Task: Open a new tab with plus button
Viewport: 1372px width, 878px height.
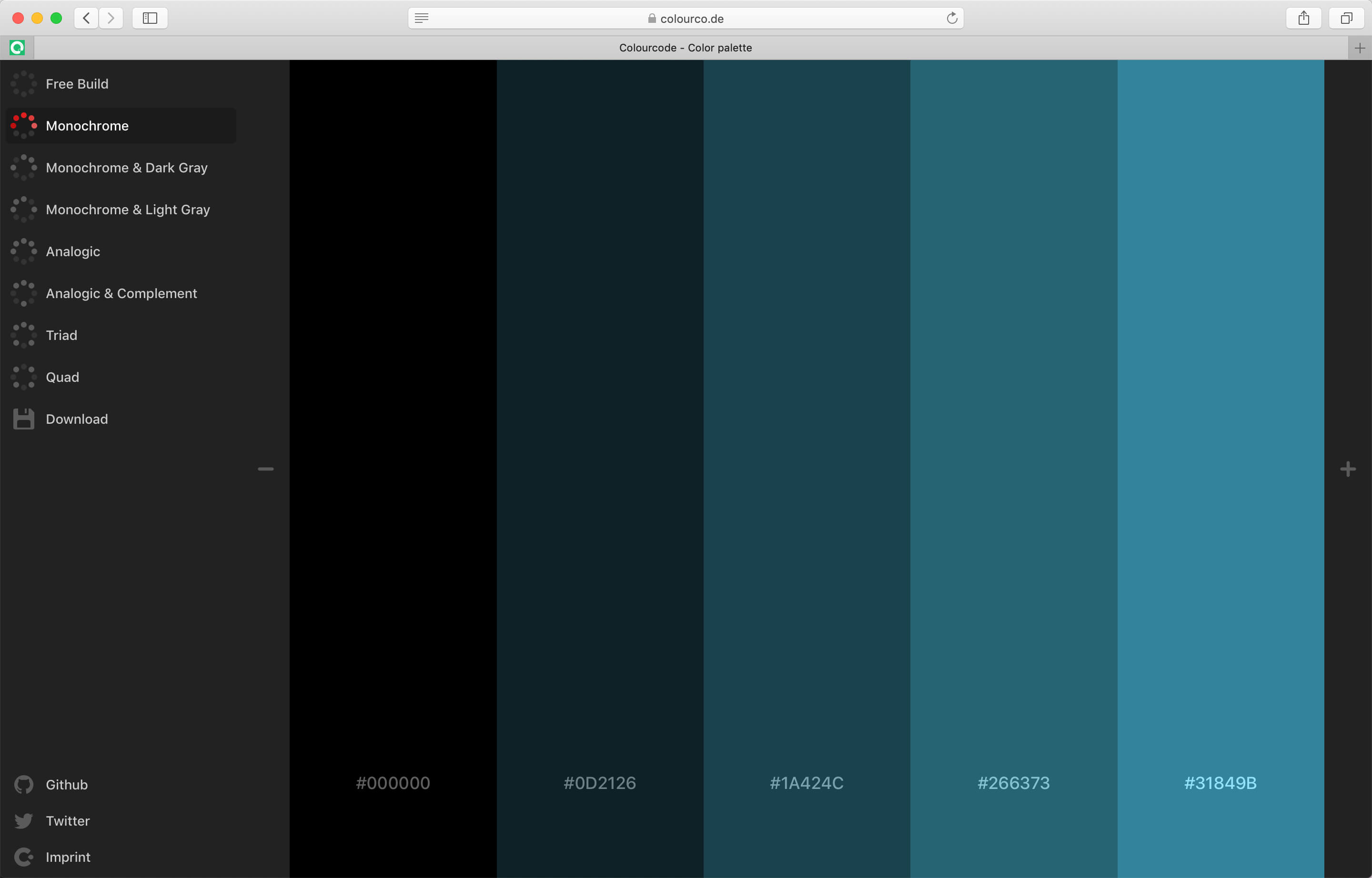Action: [x=1360, y=48]
